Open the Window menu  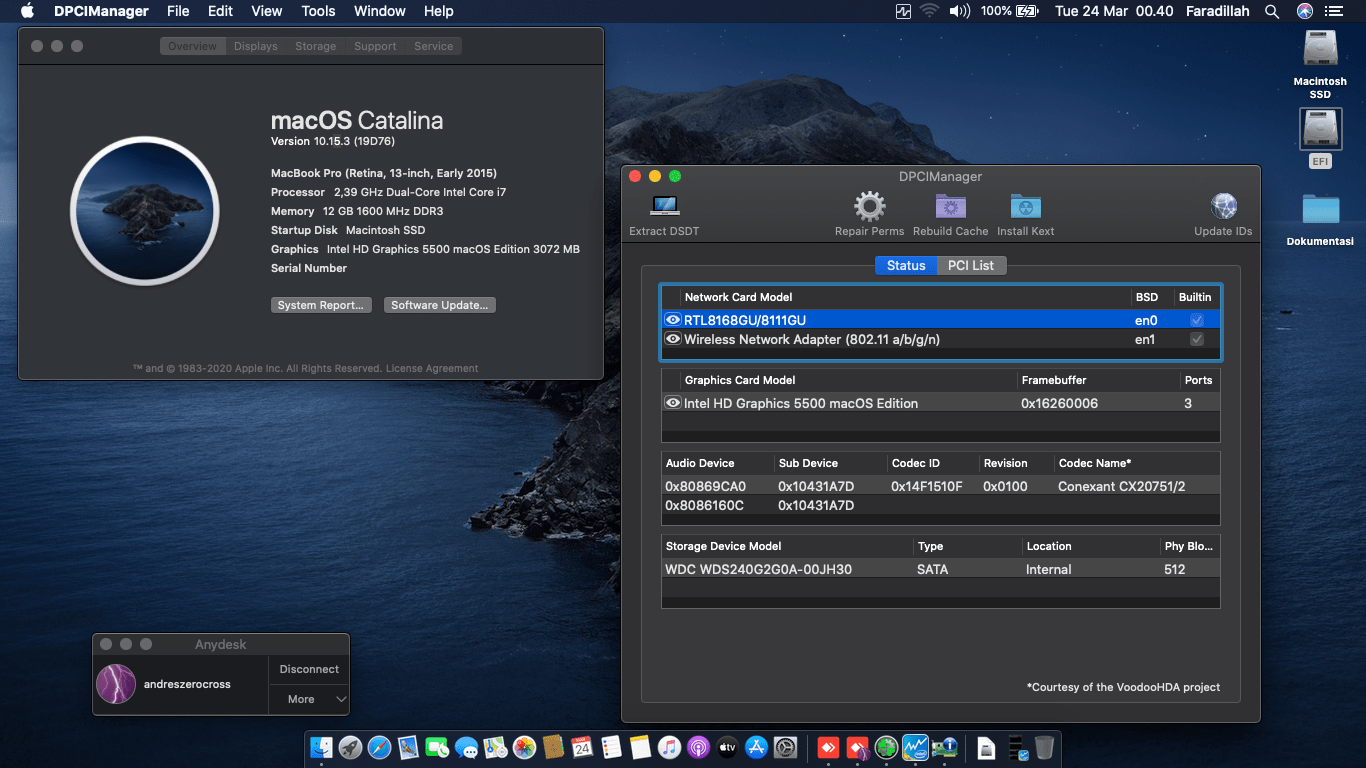380,11
